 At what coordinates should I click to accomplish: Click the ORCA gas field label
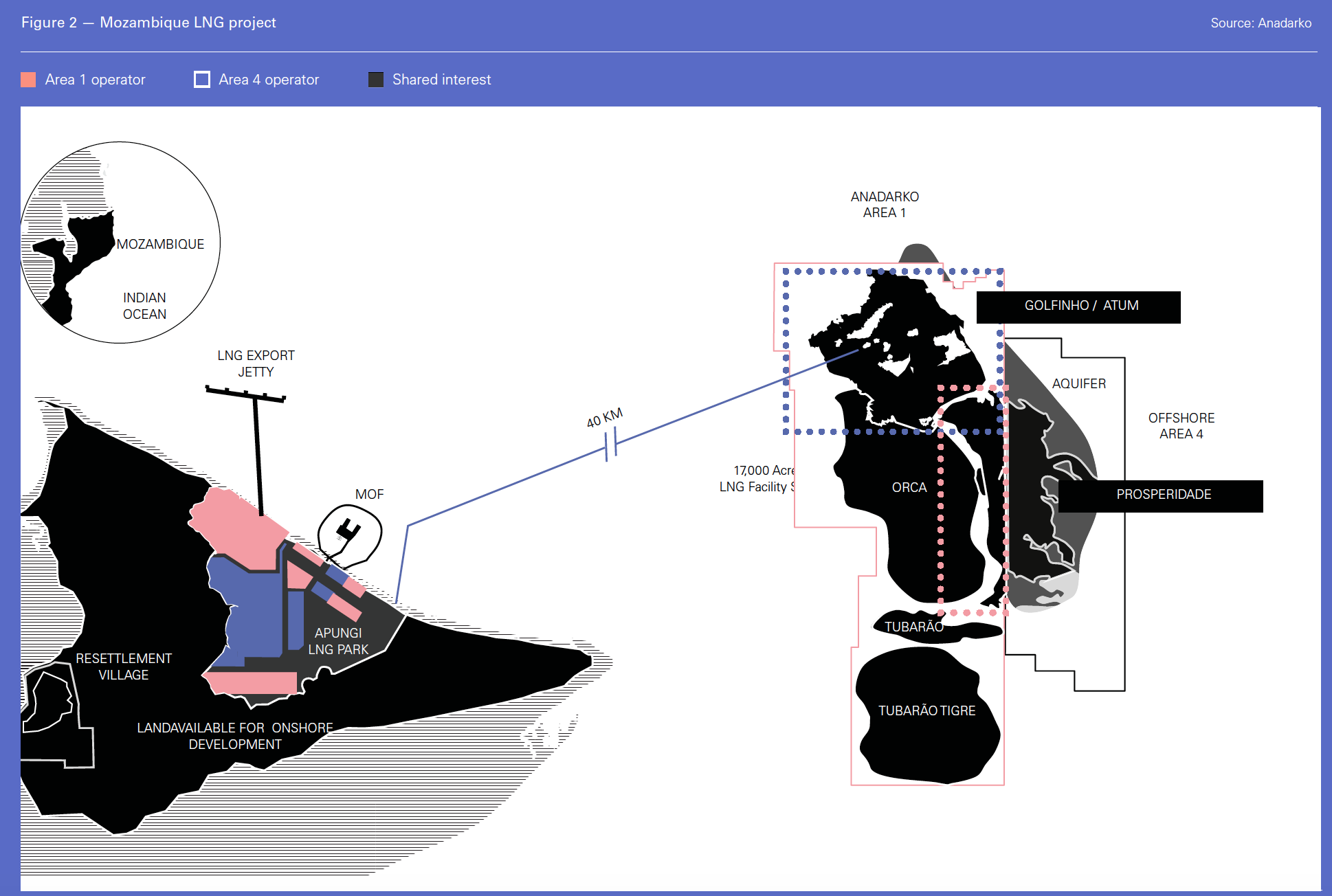pos(909,487)
